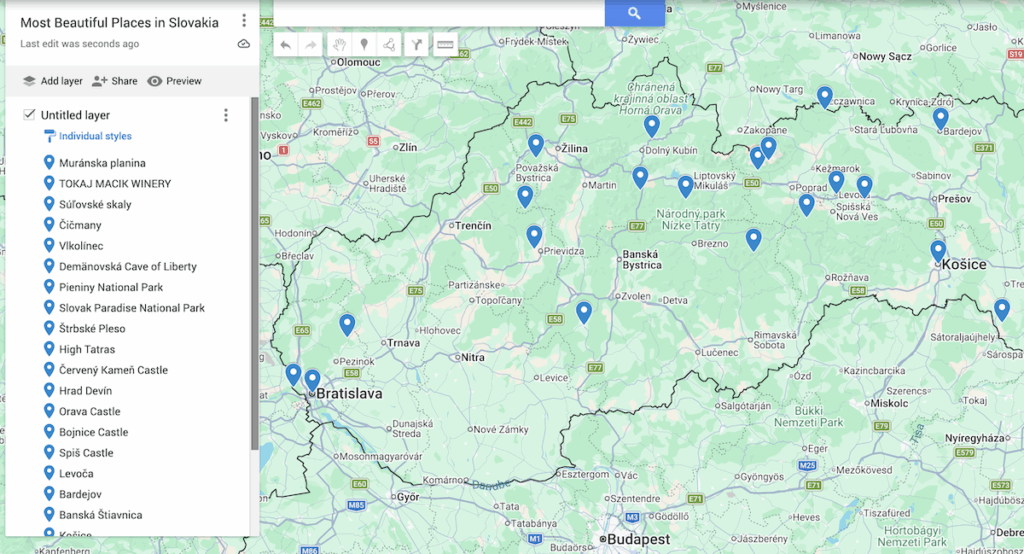Select the draw a line tool

pyautogui.click(x=389, y=45)
